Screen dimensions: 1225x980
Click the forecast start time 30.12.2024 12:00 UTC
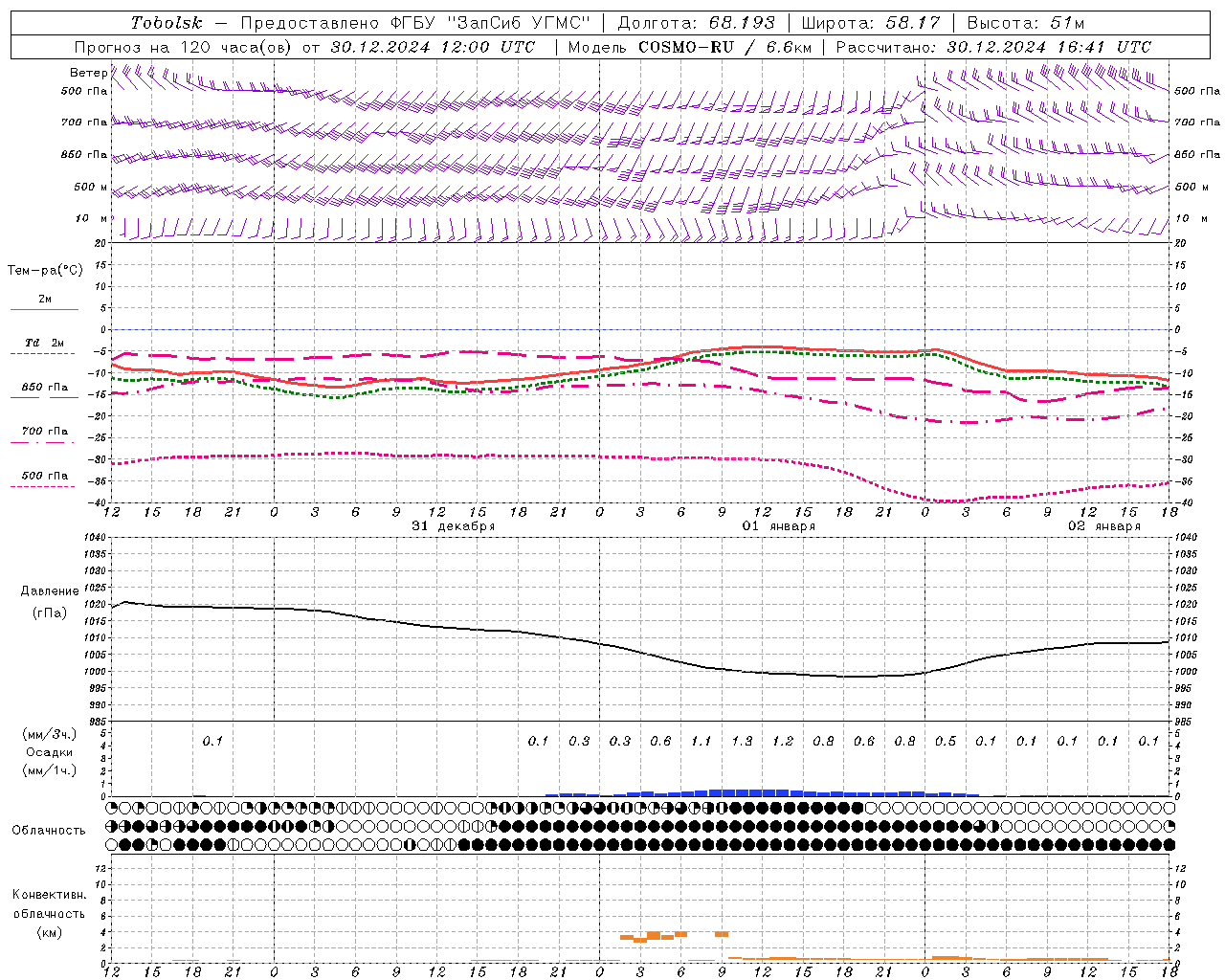(433, 47)
